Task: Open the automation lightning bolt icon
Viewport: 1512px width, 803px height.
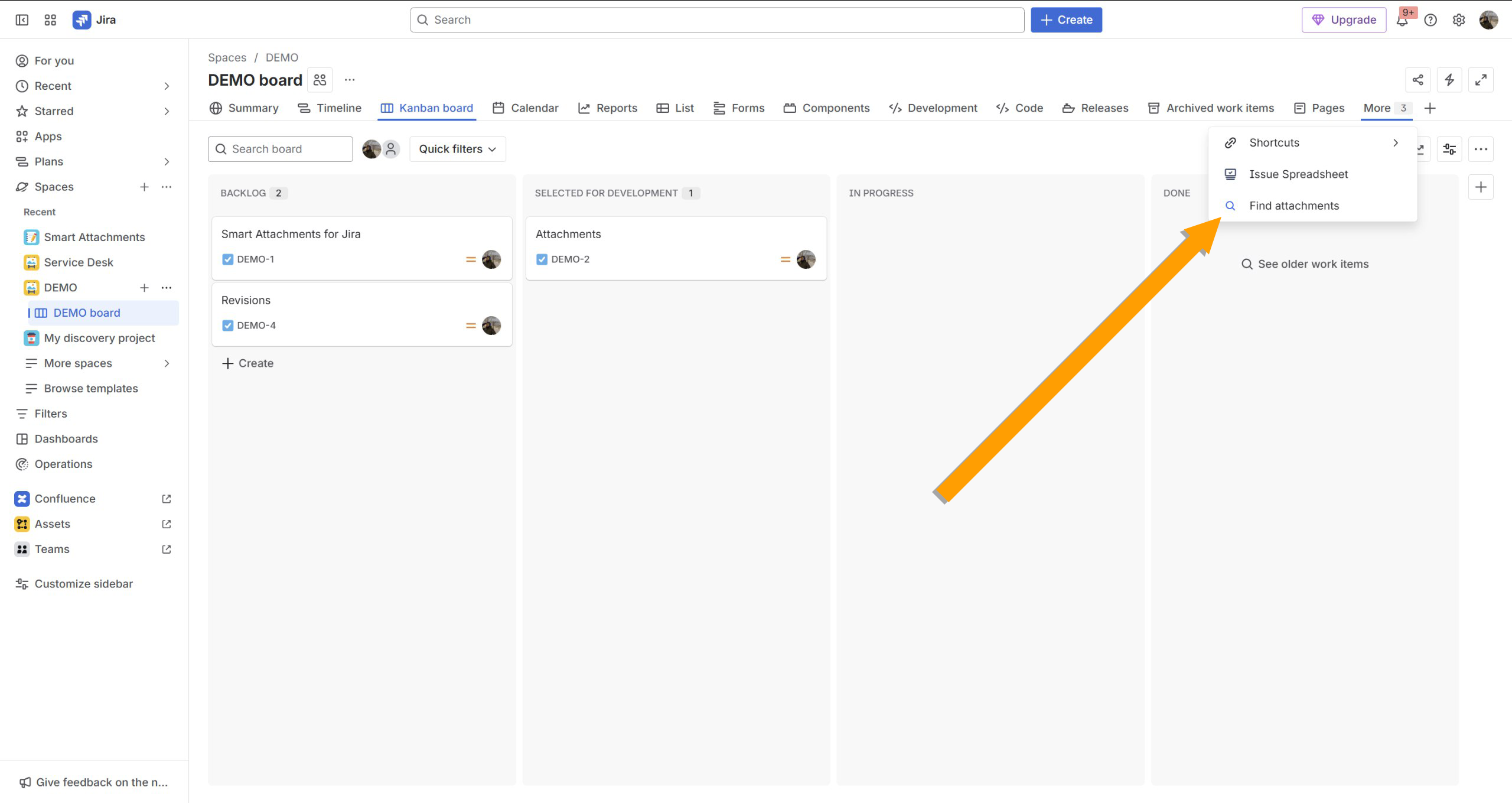Action: pyautogui.click(x=1449, y=80)
